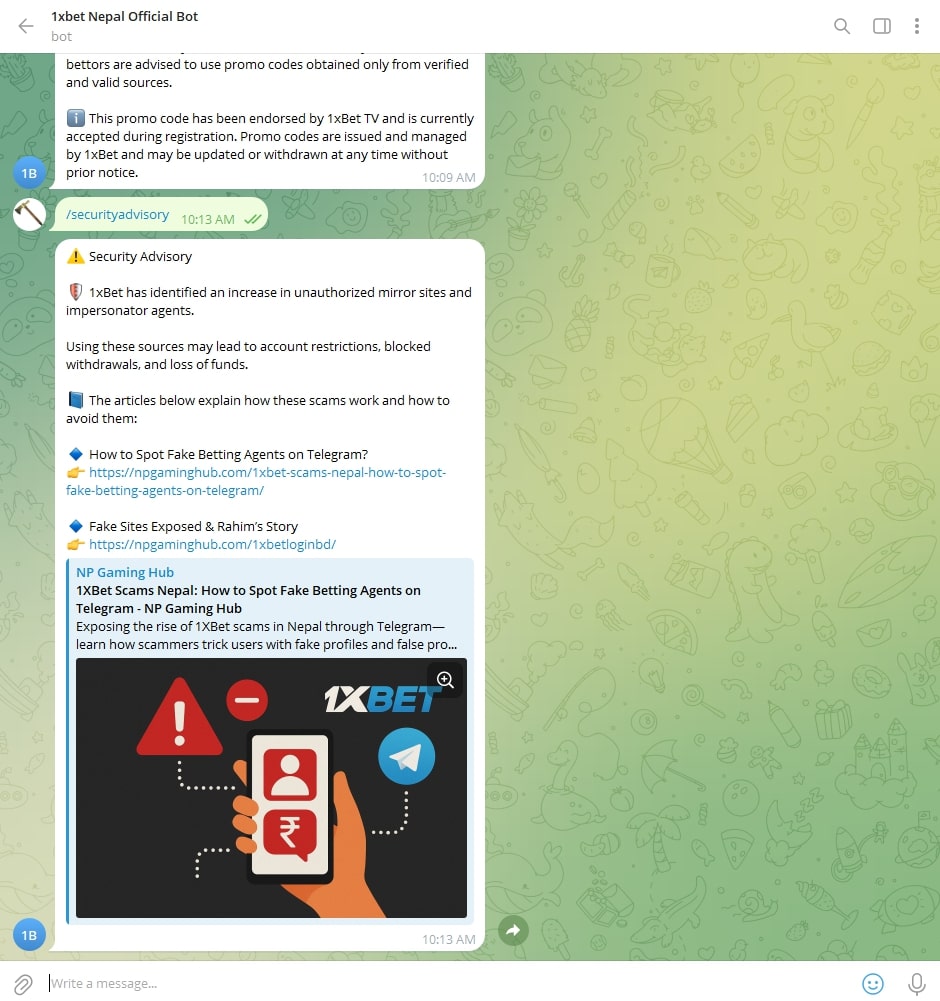Open the 1xbet Nepal Official Bot profile title

pos(125,17)
